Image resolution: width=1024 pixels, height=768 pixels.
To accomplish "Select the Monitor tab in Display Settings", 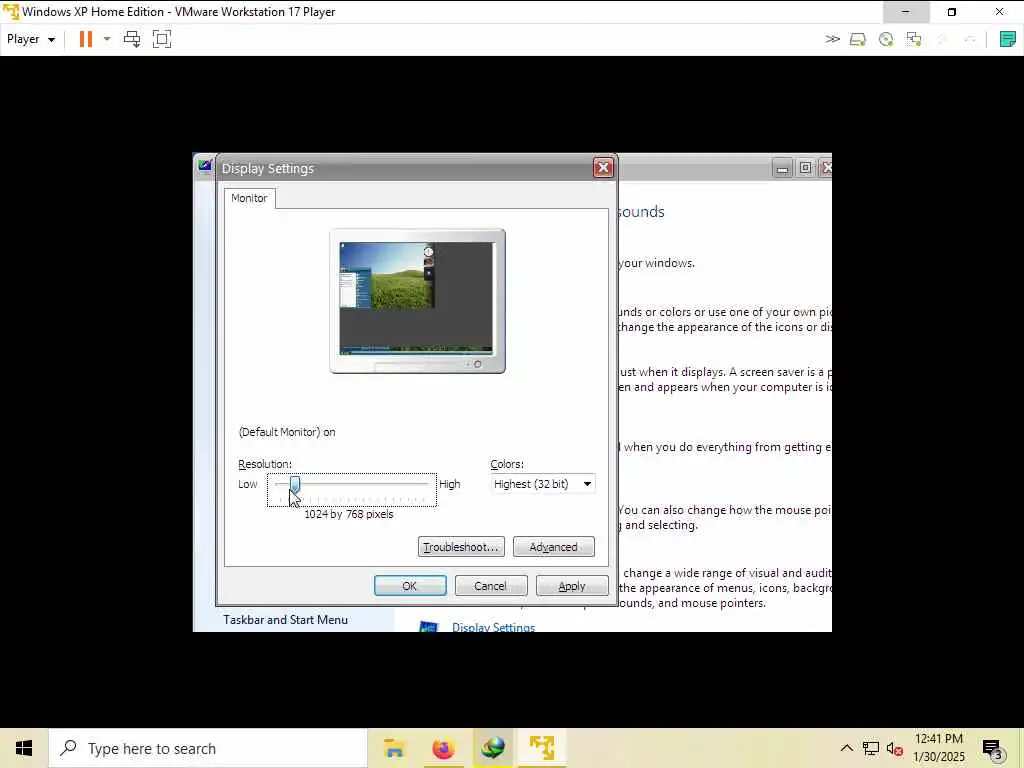I will (249, 198).
